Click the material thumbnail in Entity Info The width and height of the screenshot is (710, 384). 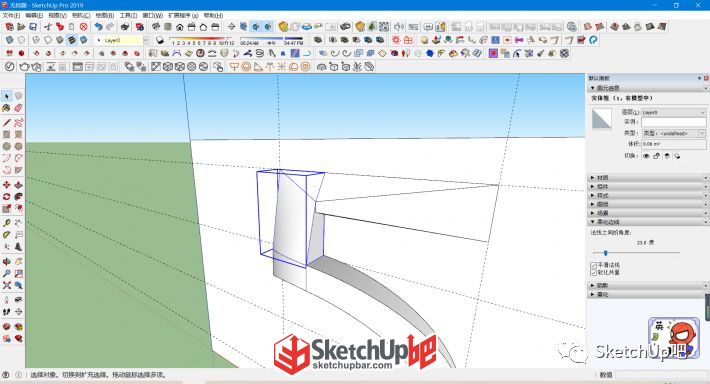click(602, 119)
